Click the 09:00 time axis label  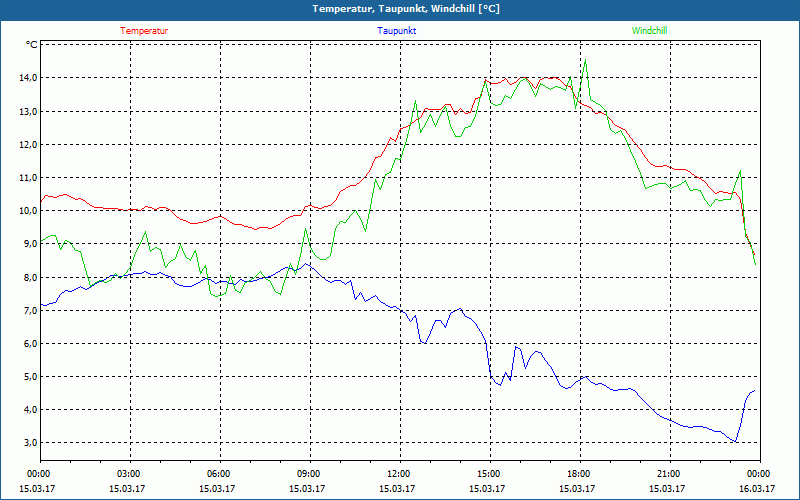point(310,474)
